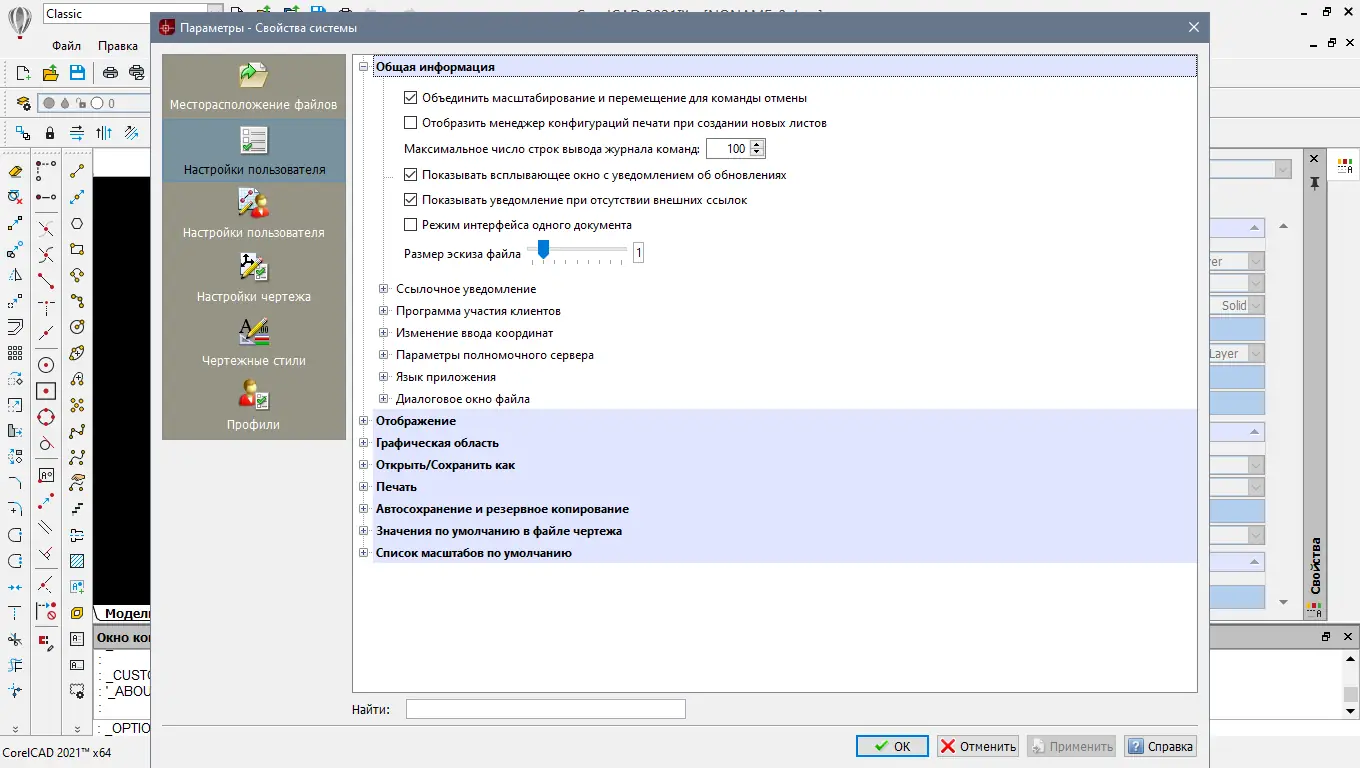This screenshot has height=768, width=1360.
Task: Click the Pattern (grid array) tool
Action: point(15,353)
